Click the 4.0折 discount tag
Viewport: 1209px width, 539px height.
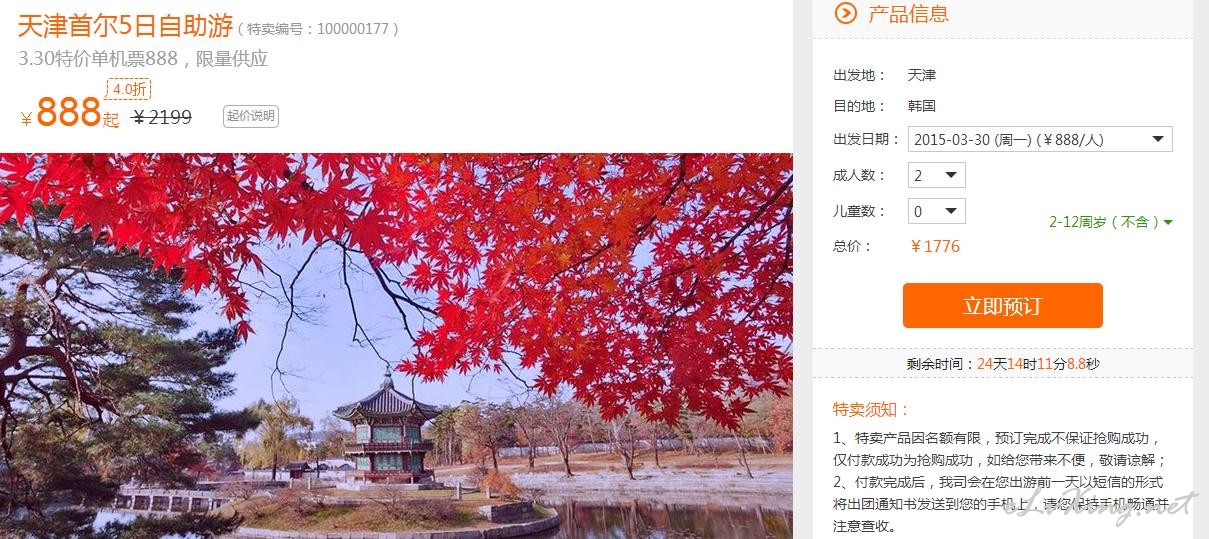128,89
